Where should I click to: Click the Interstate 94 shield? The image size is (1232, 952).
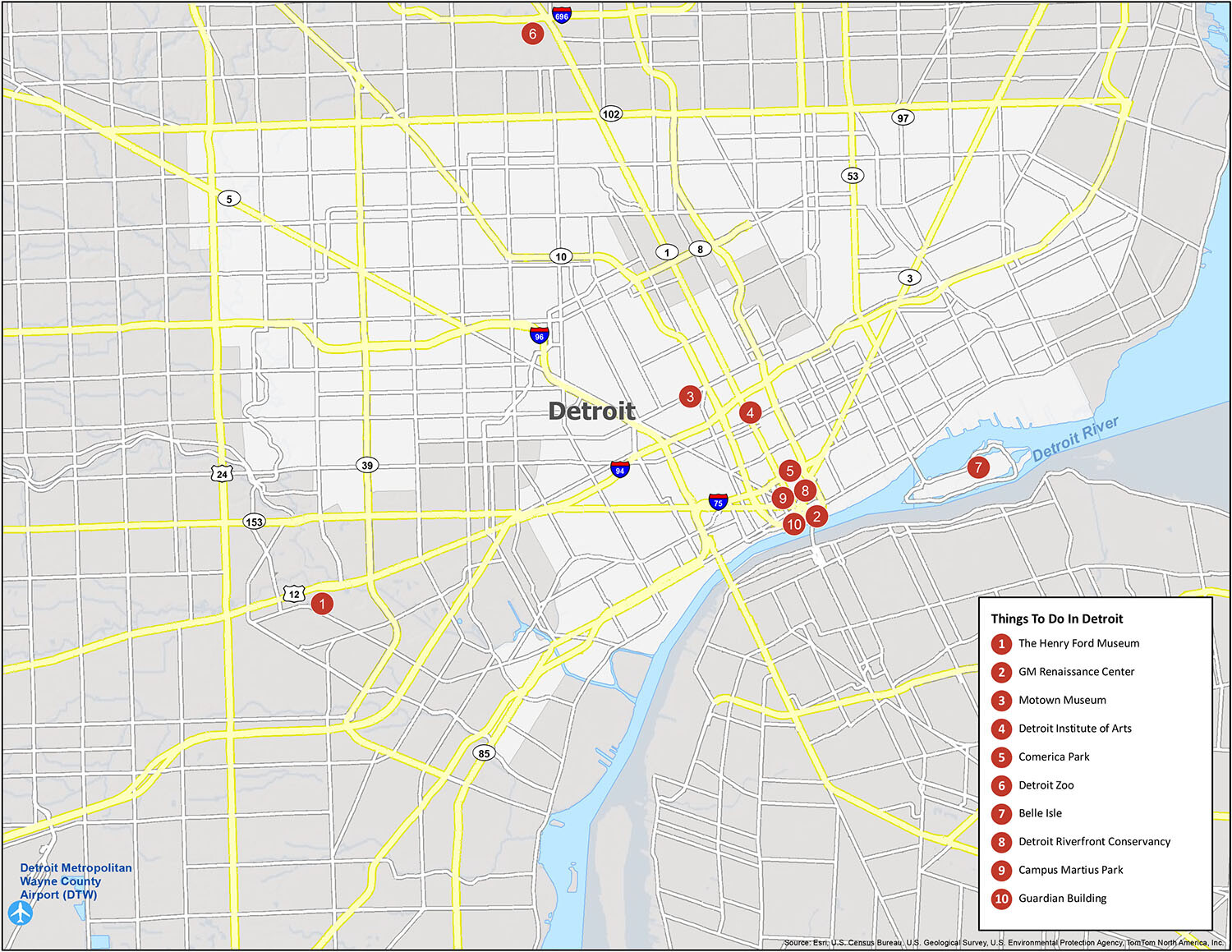[x=618, y=471]
